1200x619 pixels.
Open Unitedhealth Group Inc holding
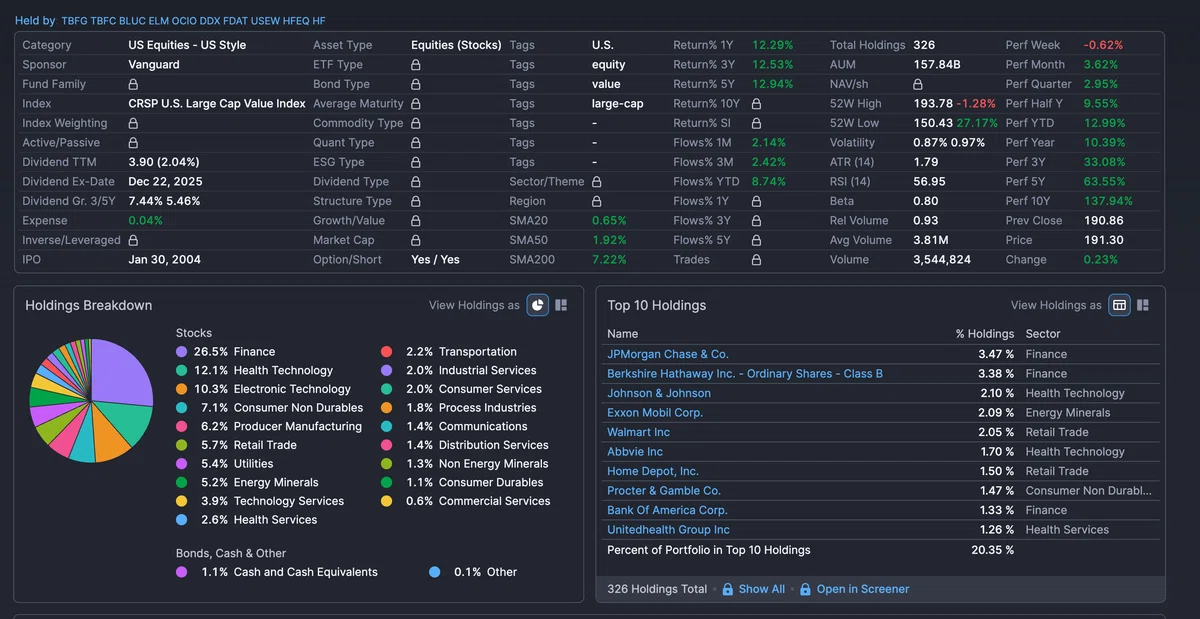click(668, 530)
